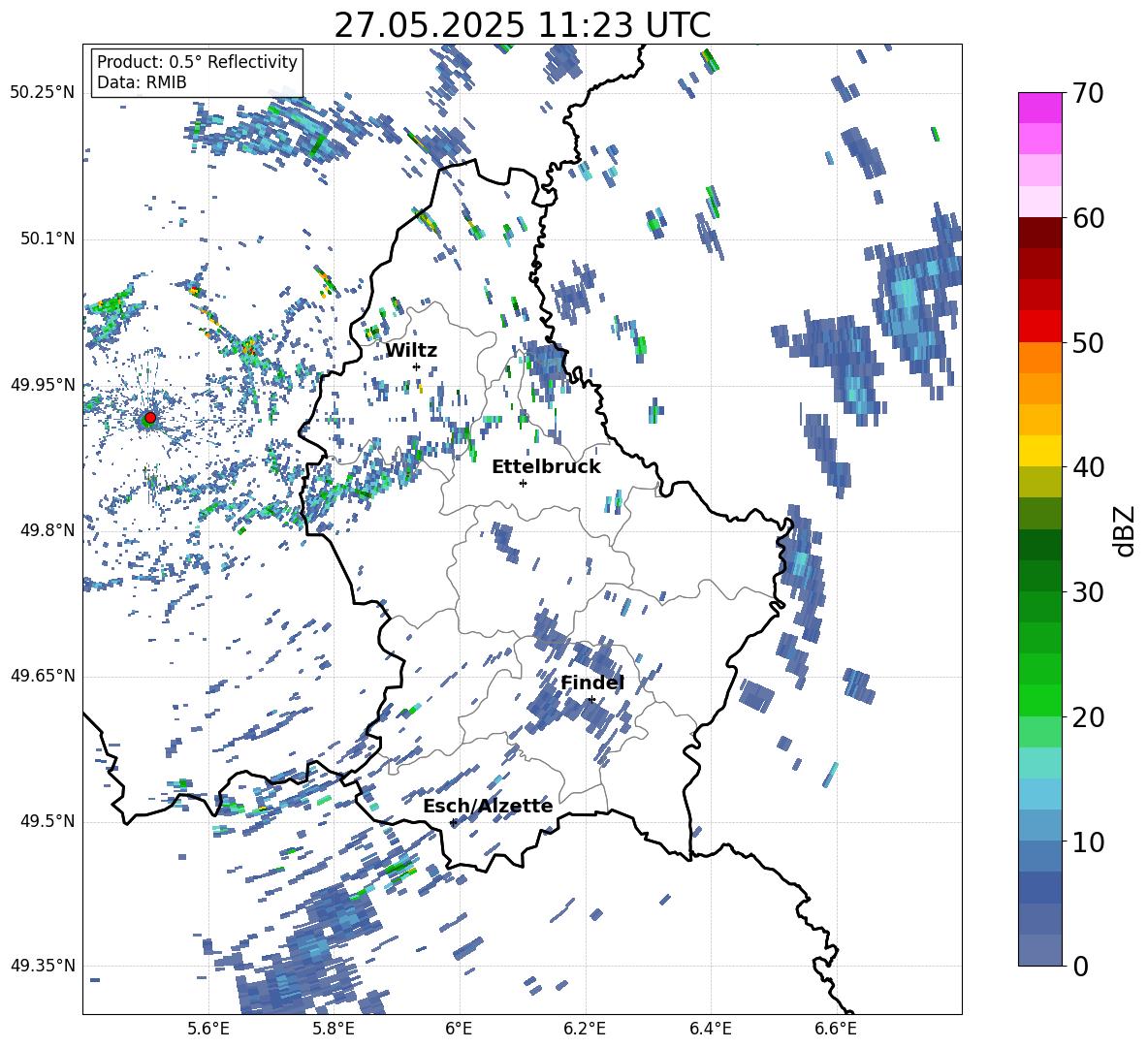Click the 49.95°N latitude label
This screenshot has height=1048, width=1148.
(43, 384)
